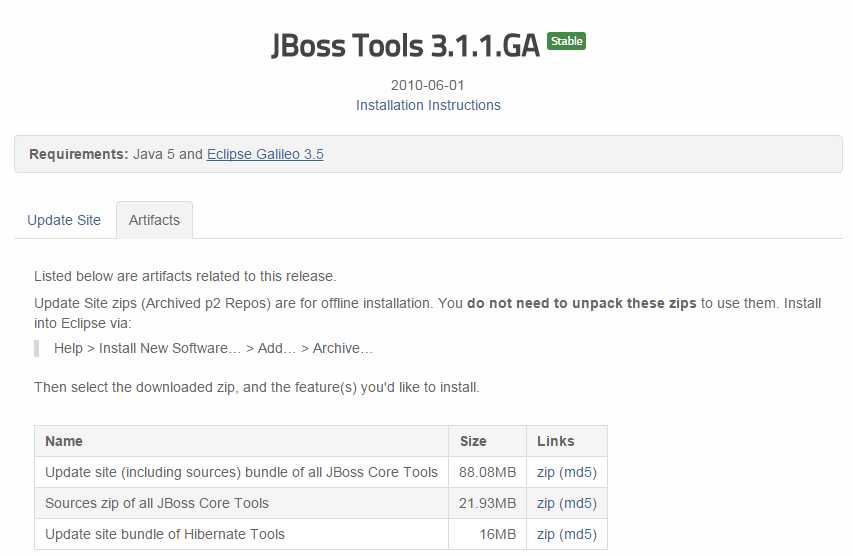The image size is (853, 556).
Task: Click the release date 2010-06-01
Action: (428, 85)
